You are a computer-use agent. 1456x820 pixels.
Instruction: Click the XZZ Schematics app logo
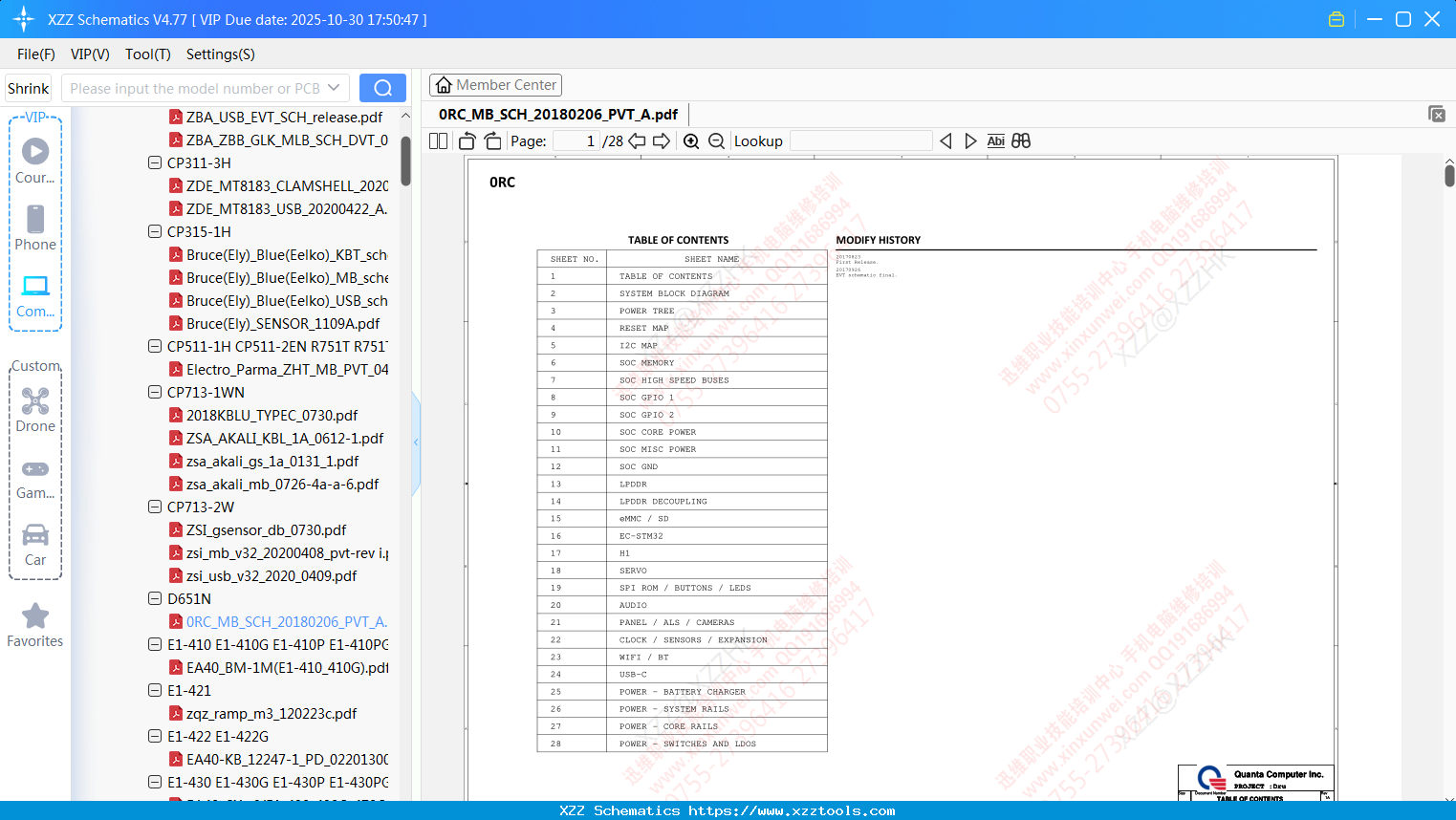23,19
